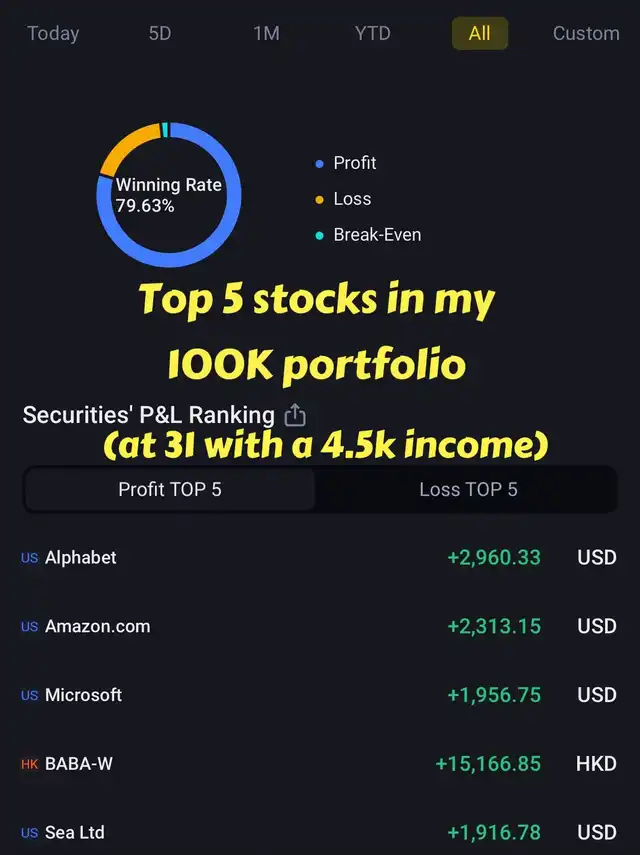Open Microsoft stock details
The image size is (640, 855).
pyautogui.click(x=320, y=695)
